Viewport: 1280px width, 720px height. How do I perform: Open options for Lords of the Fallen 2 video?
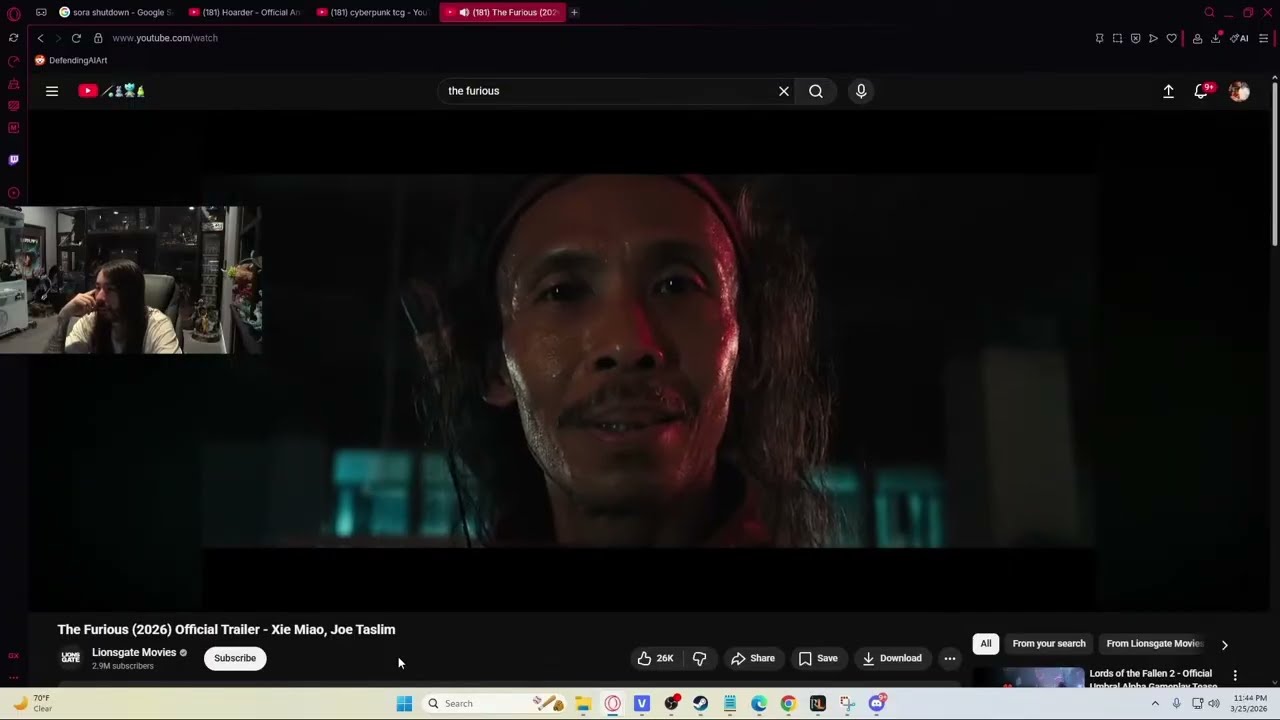click(1235, 676)
